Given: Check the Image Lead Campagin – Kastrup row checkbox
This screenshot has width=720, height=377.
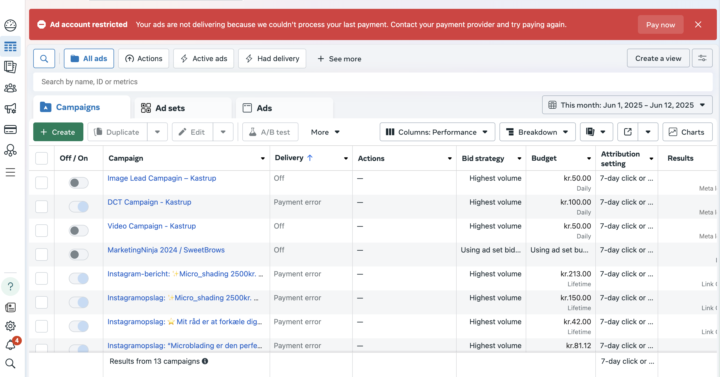Looking at the screenshot, I should [x=41, y=183].
